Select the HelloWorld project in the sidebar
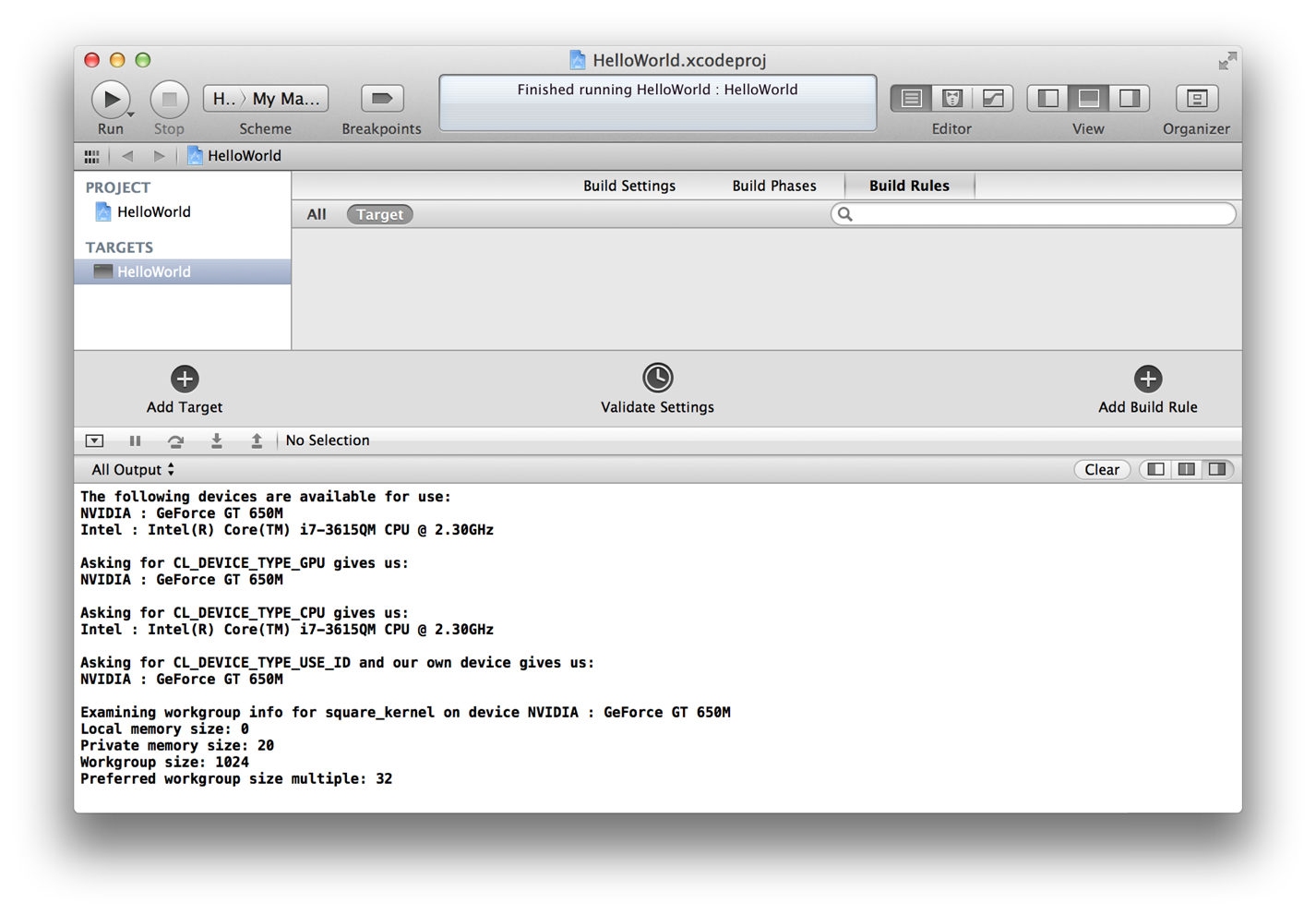1316x915 pixels. click(x=153, y=212)
